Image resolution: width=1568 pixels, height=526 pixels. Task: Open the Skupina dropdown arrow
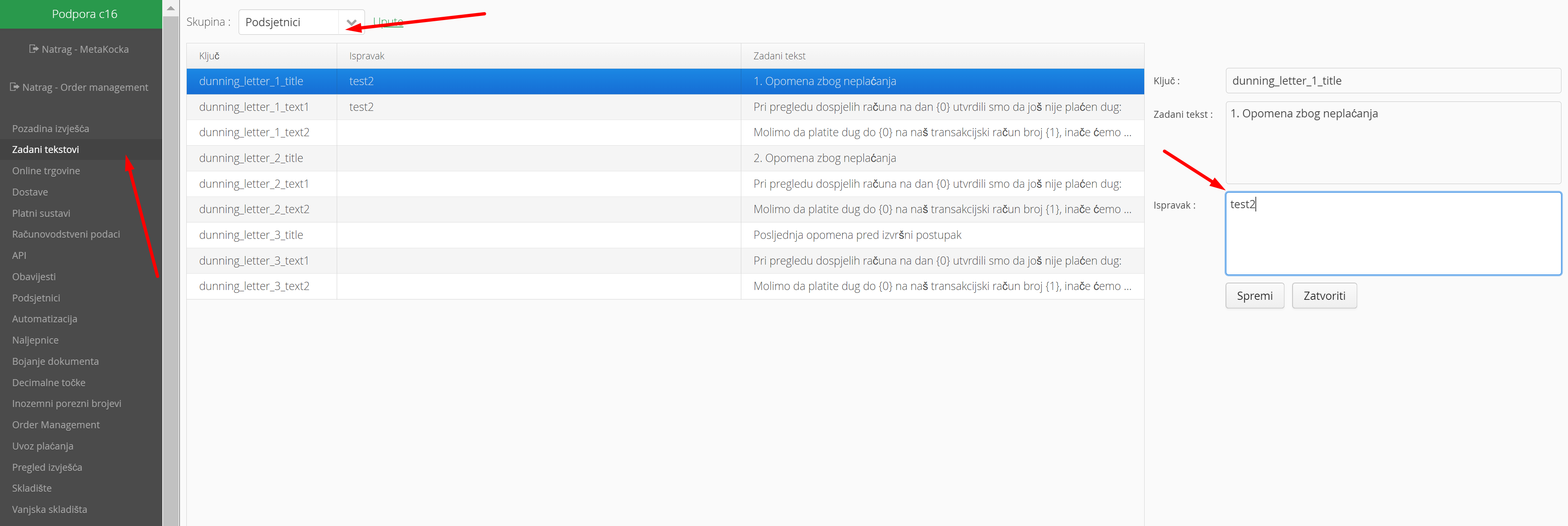tap(351, 22)
